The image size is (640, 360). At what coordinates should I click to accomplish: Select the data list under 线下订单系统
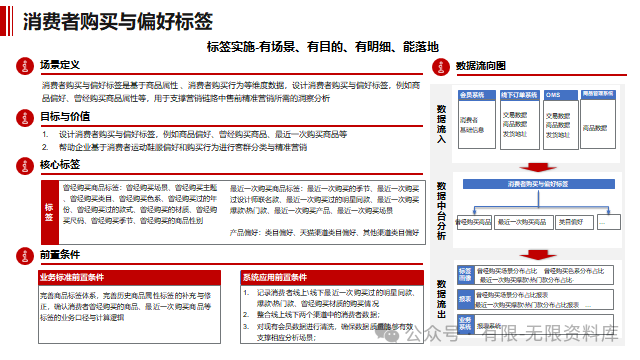tap(515, 124)
